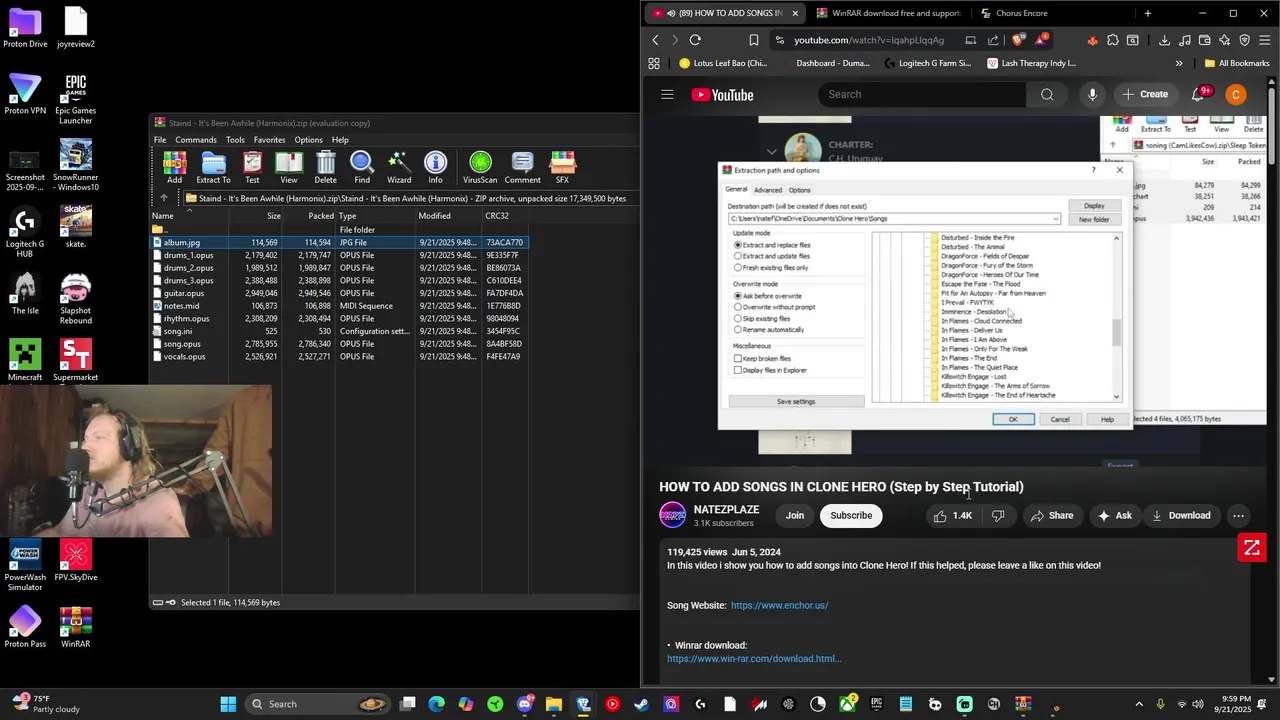Open the Find tool in WinRAR
Screen dimensions: 1280x720
click(362, 167)
